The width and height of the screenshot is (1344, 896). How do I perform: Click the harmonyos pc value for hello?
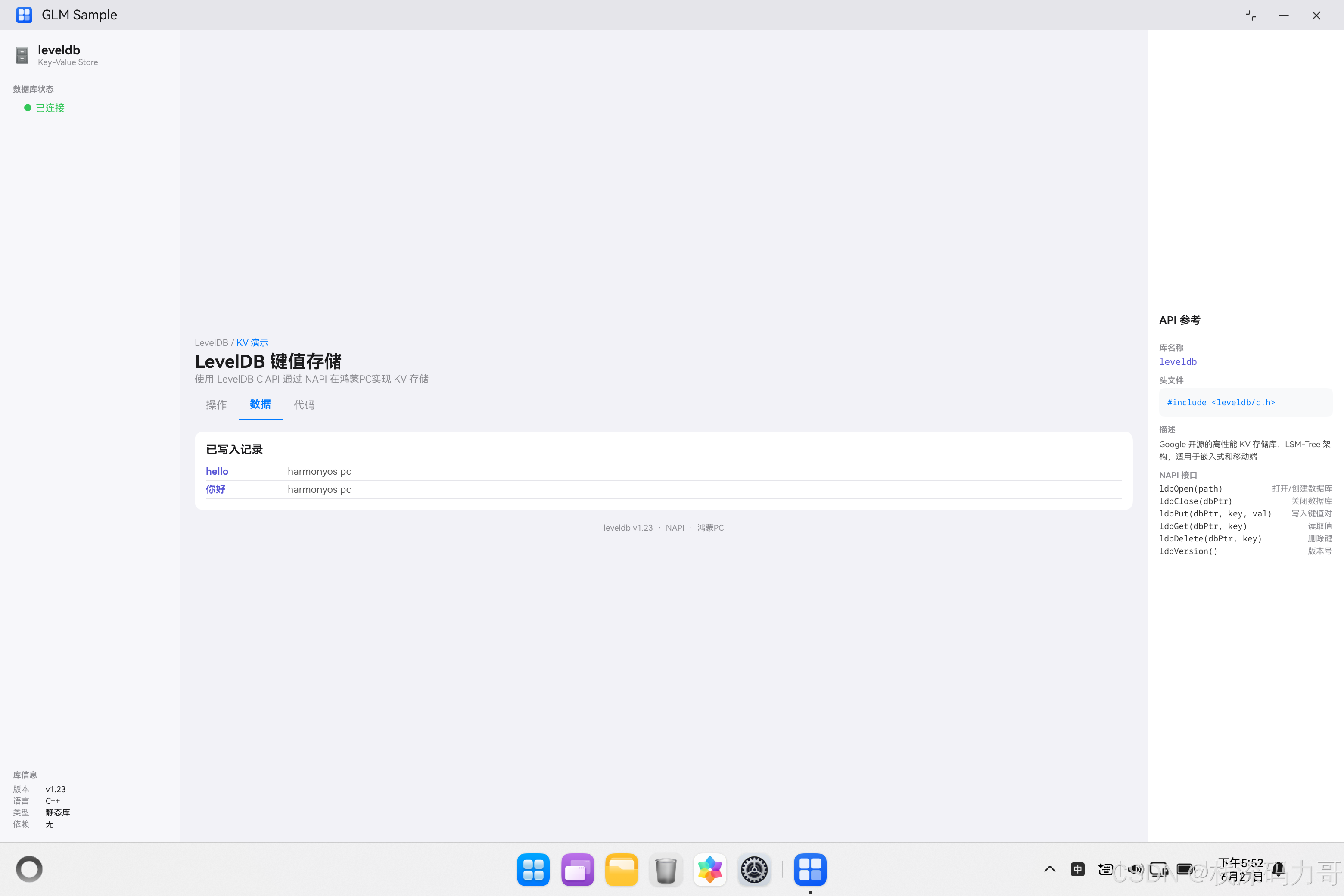(319, 471)
